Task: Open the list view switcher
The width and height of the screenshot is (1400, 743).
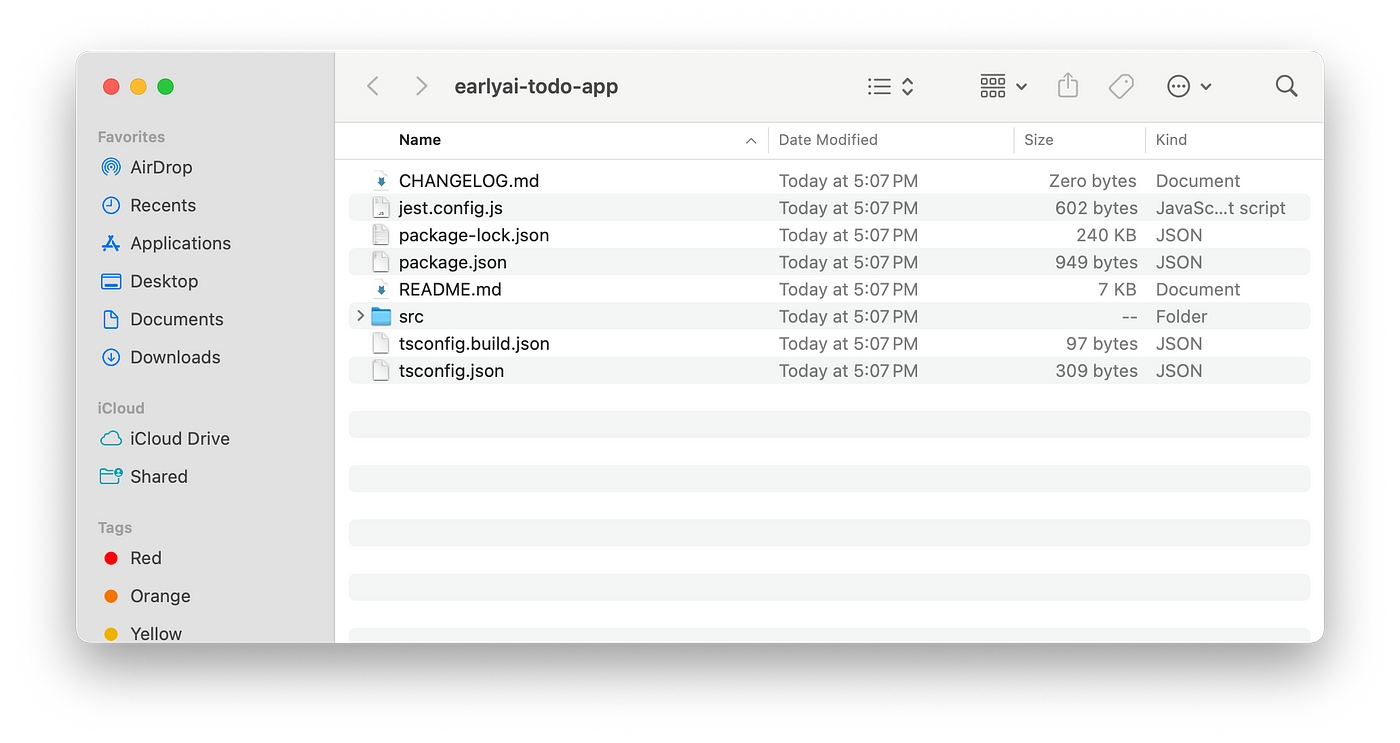Action: tap(891, 87)
